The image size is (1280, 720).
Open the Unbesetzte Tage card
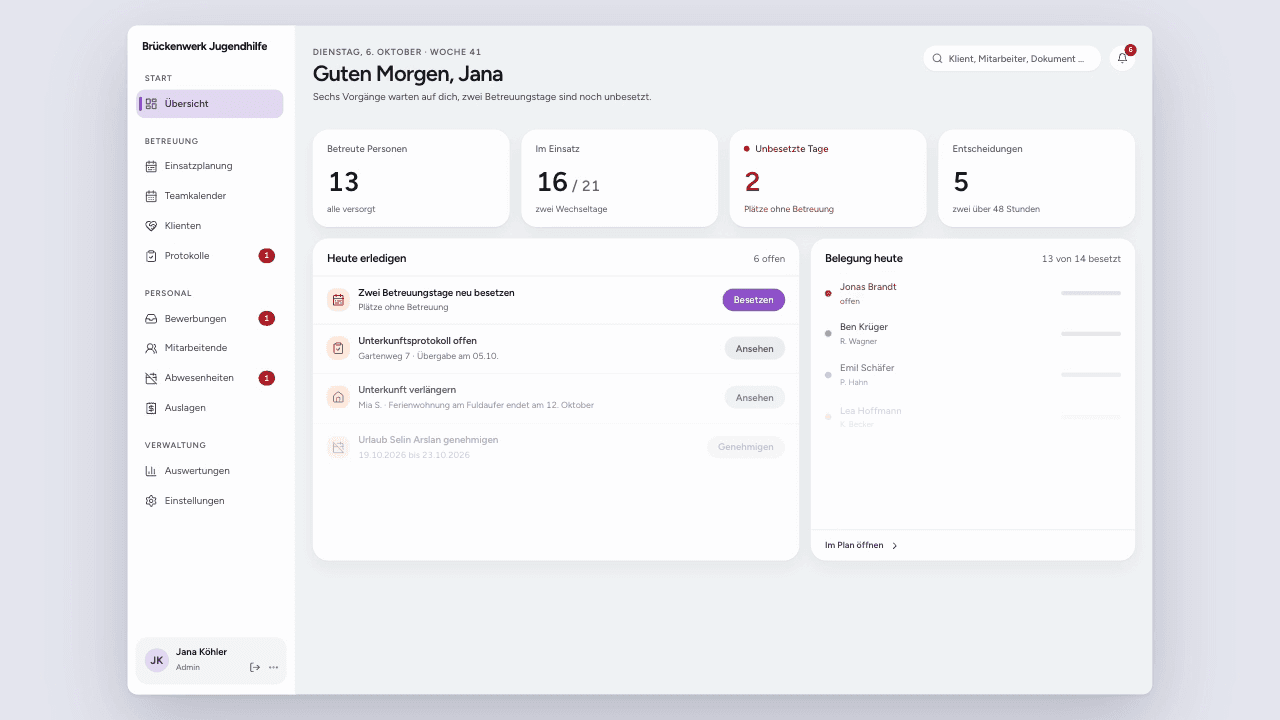point(828,178)
